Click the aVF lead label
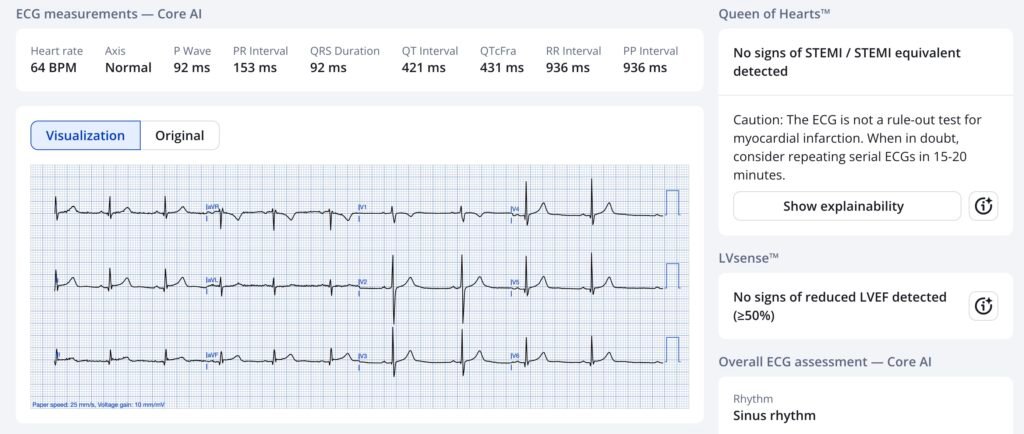Viewport: 1024px width, 434px height. (x=212, y=355)
